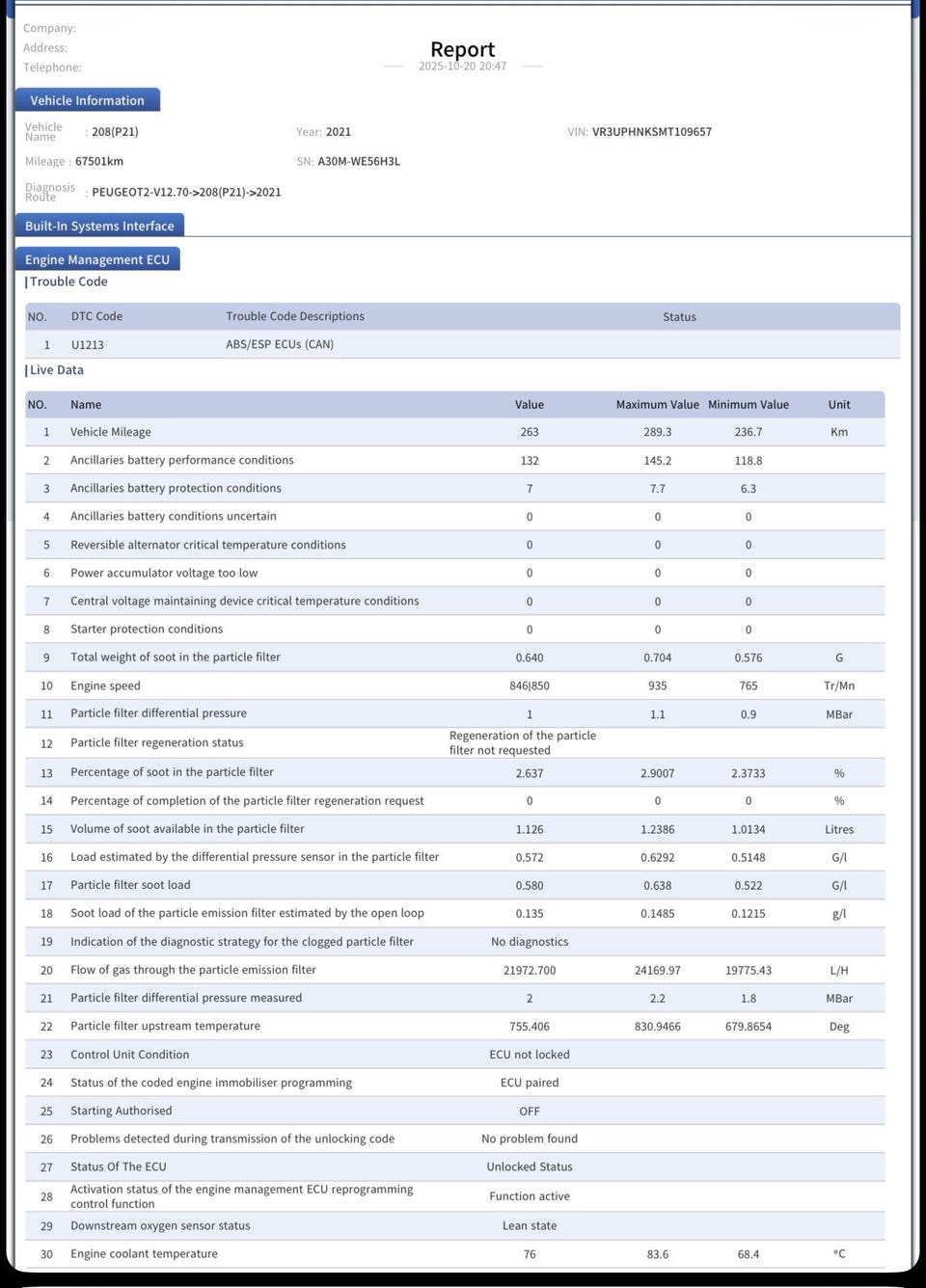Click the Year value 2021
The image size is (926, 1288).
coord(339,132)
